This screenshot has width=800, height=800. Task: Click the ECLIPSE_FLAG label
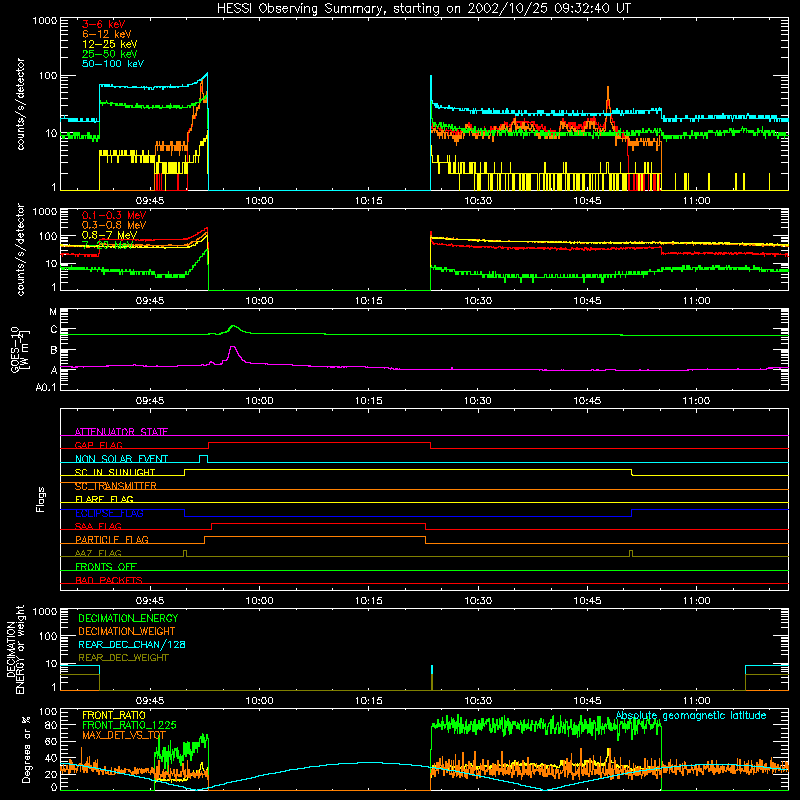pyautogui.click(x=109, y=513)
